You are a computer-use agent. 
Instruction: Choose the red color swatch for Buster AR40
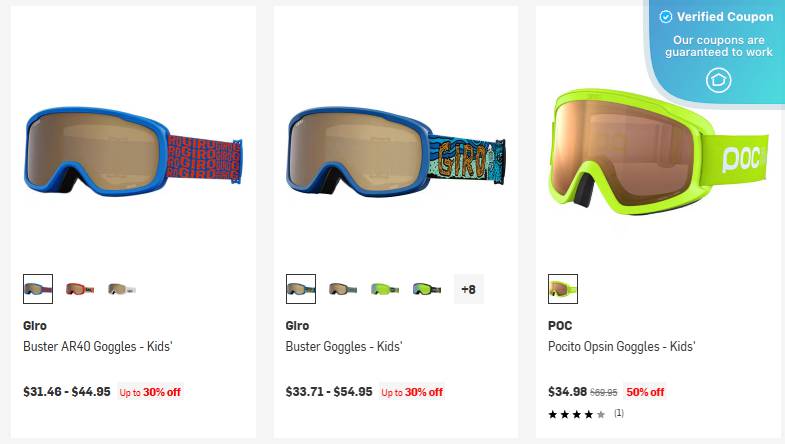[x=80, y=289]
